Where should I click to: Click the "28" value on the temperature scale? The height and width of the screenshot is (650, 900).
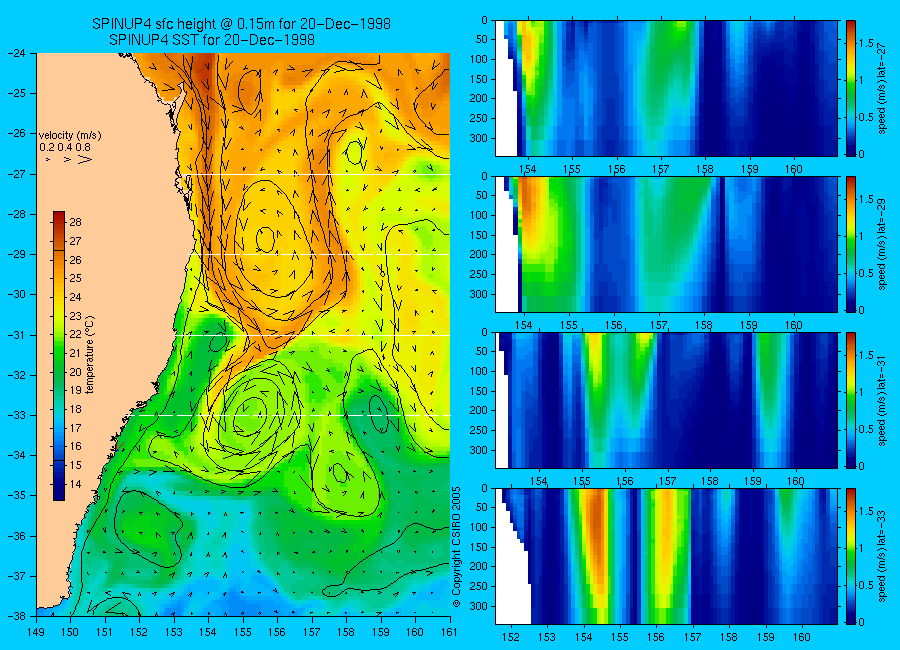75,222
